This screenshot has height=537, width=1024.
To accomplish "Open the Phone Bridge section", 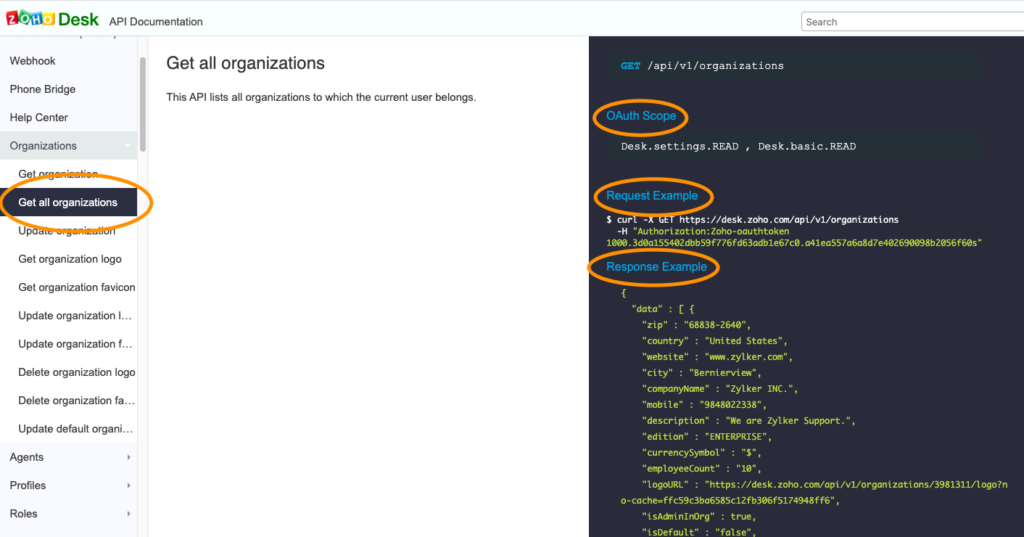I will [42, 89].
